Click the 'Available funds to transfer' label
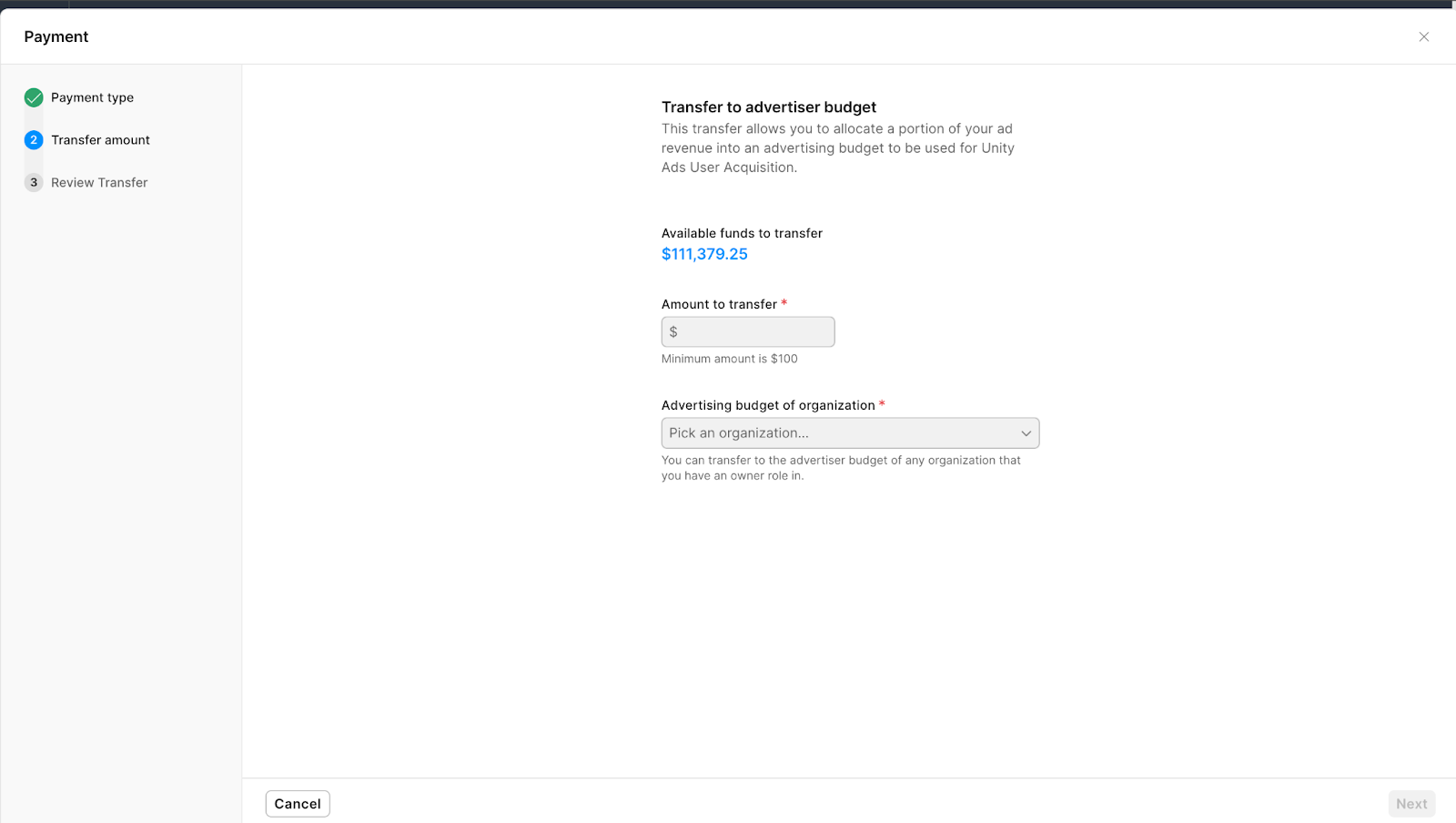 tap(742, 233)
